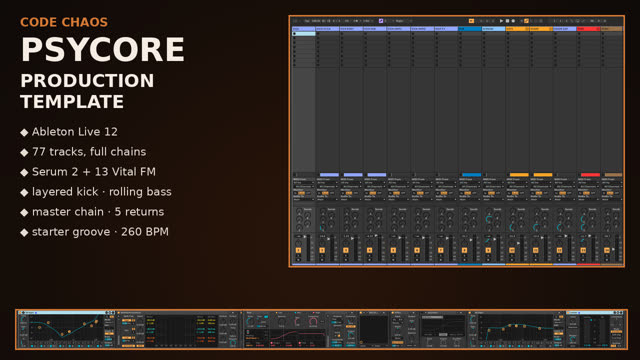
Task: Toggle track 3 activator button
Action: tap(346, 250)
